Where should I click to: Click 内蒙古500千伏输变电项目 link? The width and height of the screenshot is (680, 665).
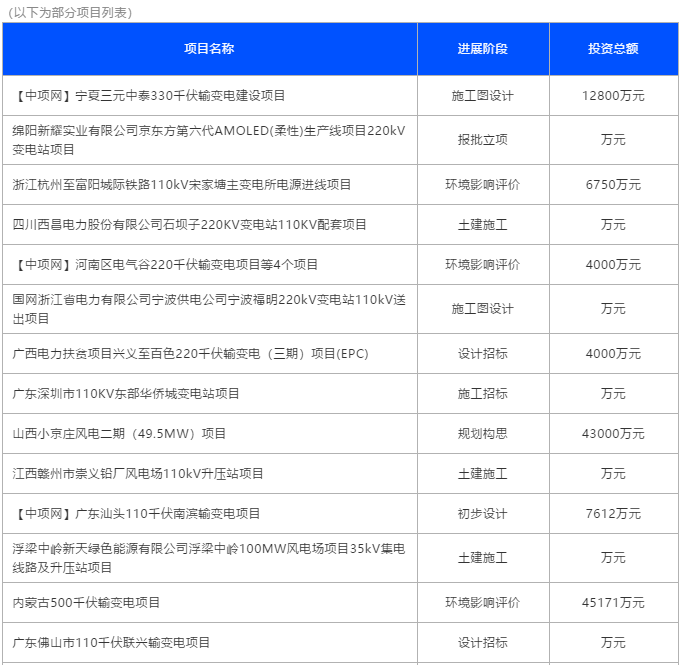click(x=86, y=603)
